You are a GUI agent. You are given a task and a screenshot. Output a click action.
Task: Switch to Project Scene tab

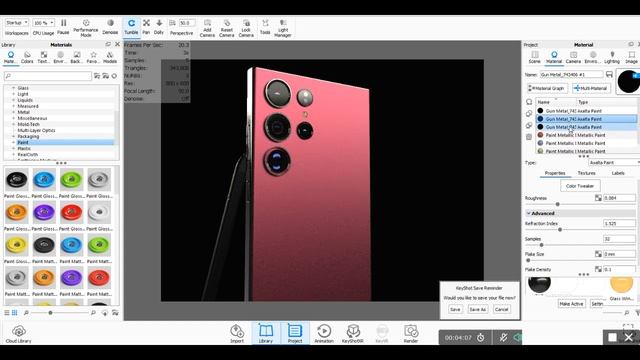click(x=535, y=58)
